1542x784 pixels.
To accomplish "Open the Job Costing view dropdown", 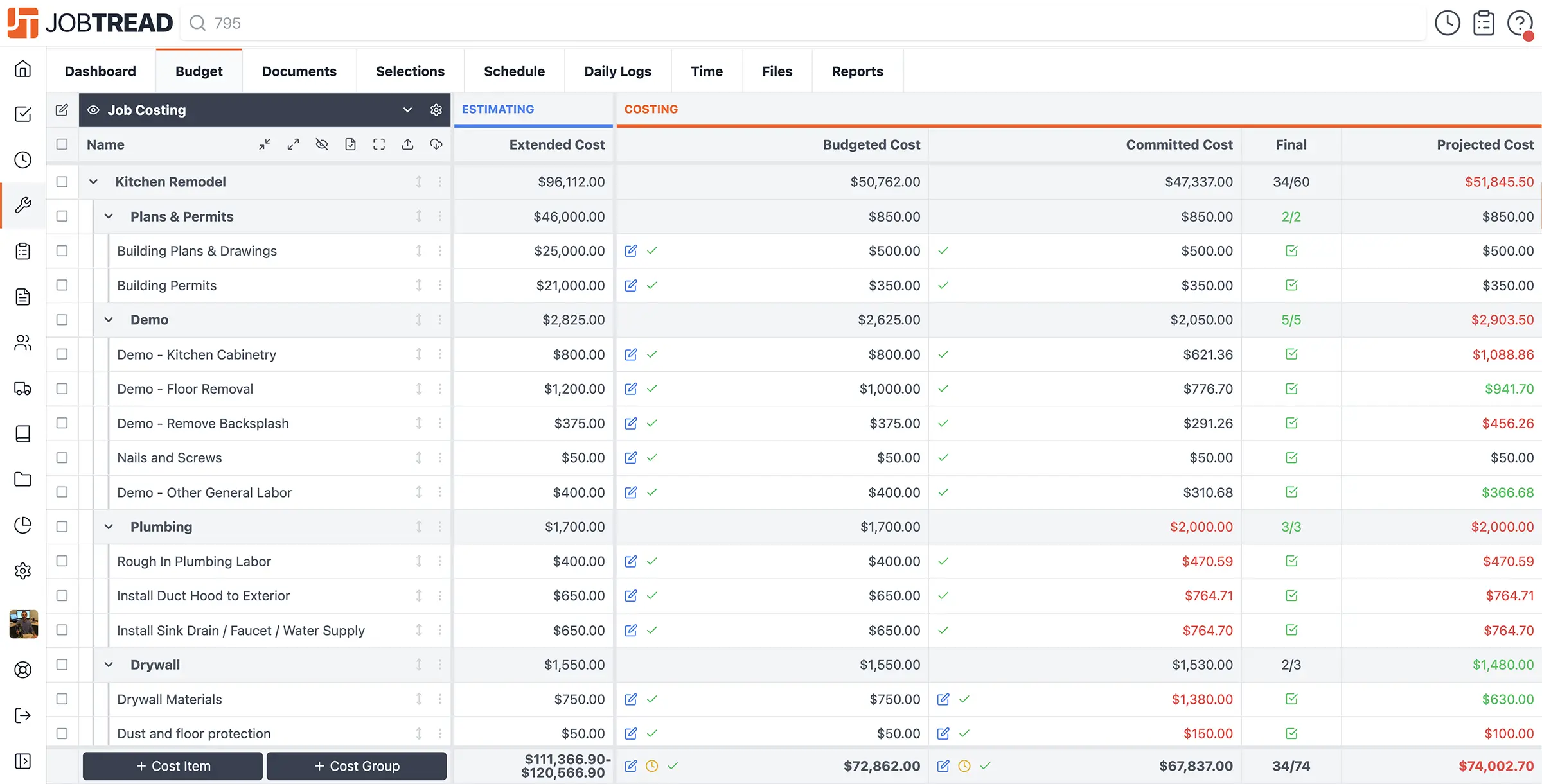I will (x=407, y=110).
